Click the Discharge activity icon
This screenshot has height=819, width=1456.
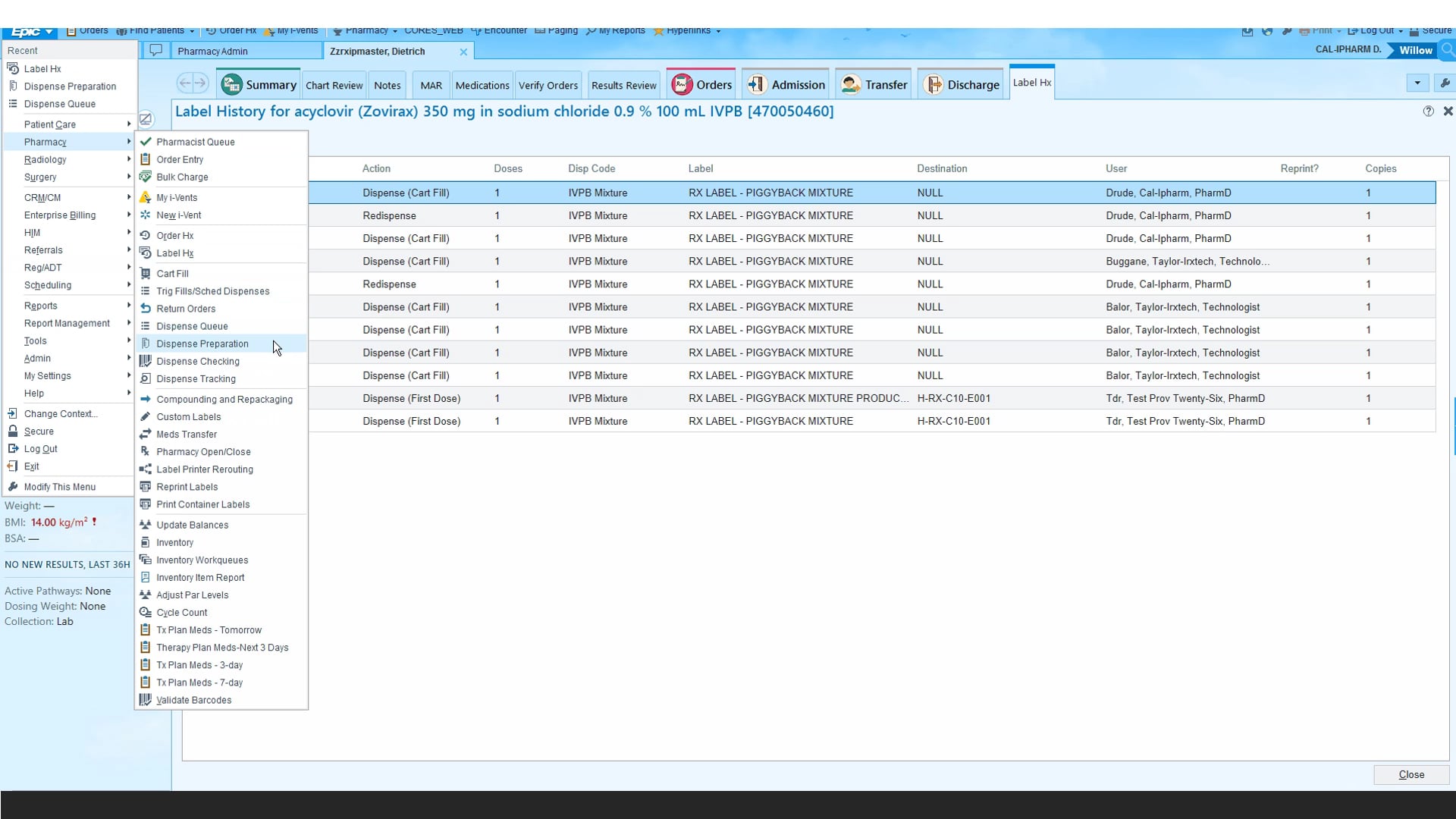934,84
